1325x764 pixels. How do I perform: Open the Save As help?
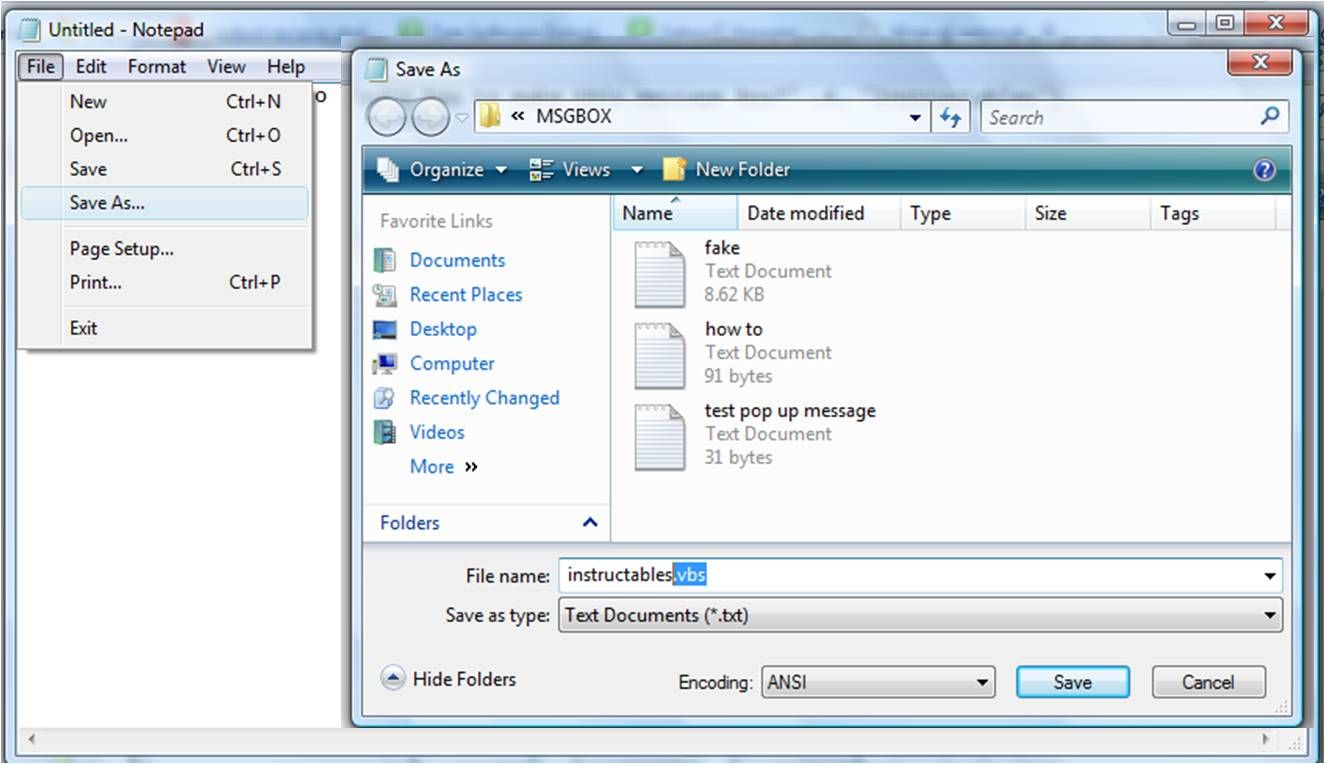click(x=1266, y=169)
